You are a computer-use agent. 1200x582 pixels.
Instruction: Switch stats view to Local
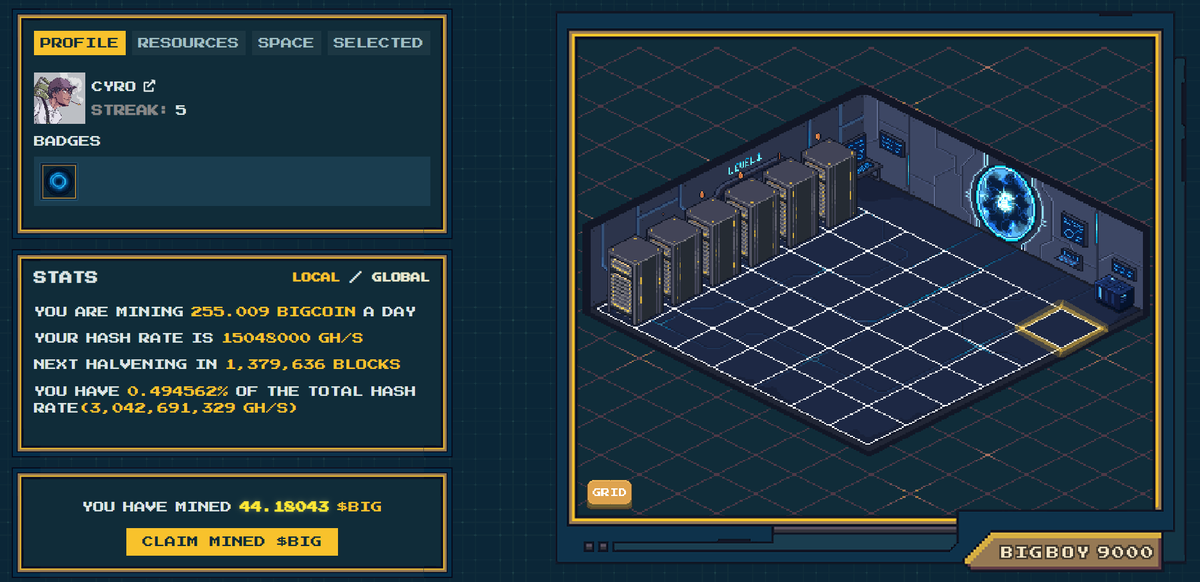click(316, 277)
